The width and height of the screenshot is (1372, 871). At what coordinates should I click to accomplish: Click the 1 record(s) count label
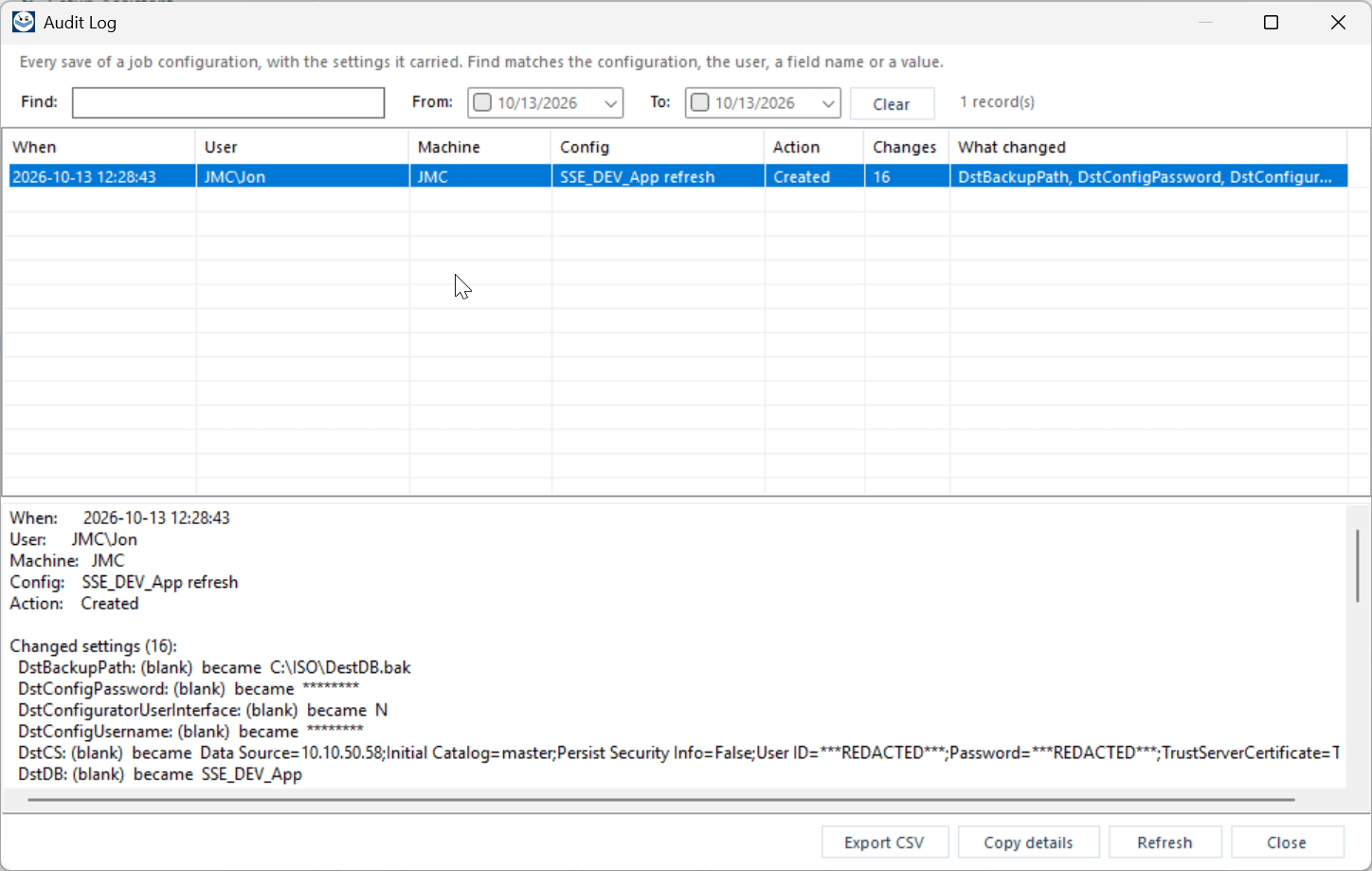click(x=997, y=101)
